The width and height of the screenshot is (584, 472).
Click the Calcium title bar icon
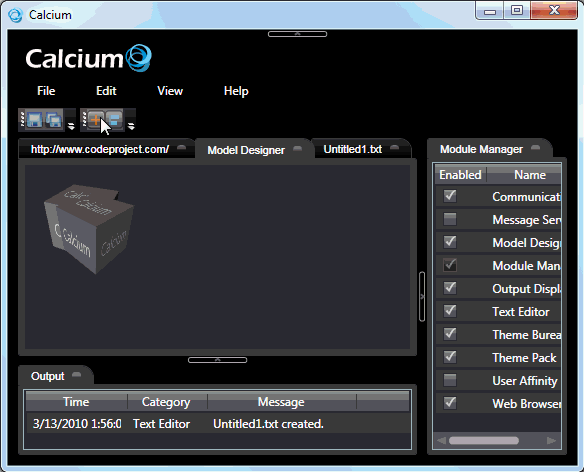[15, 15]
